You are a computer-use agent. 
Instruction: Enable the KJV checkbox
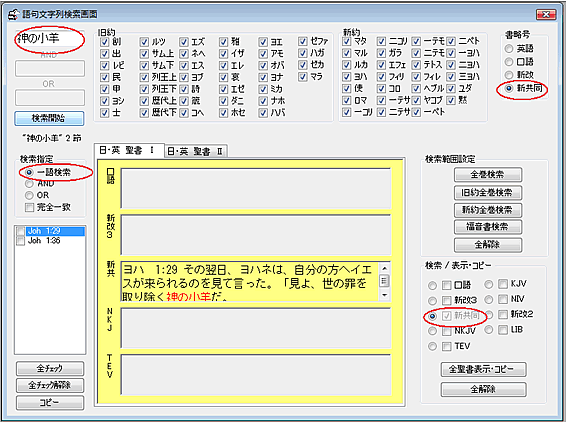point(503,284)
